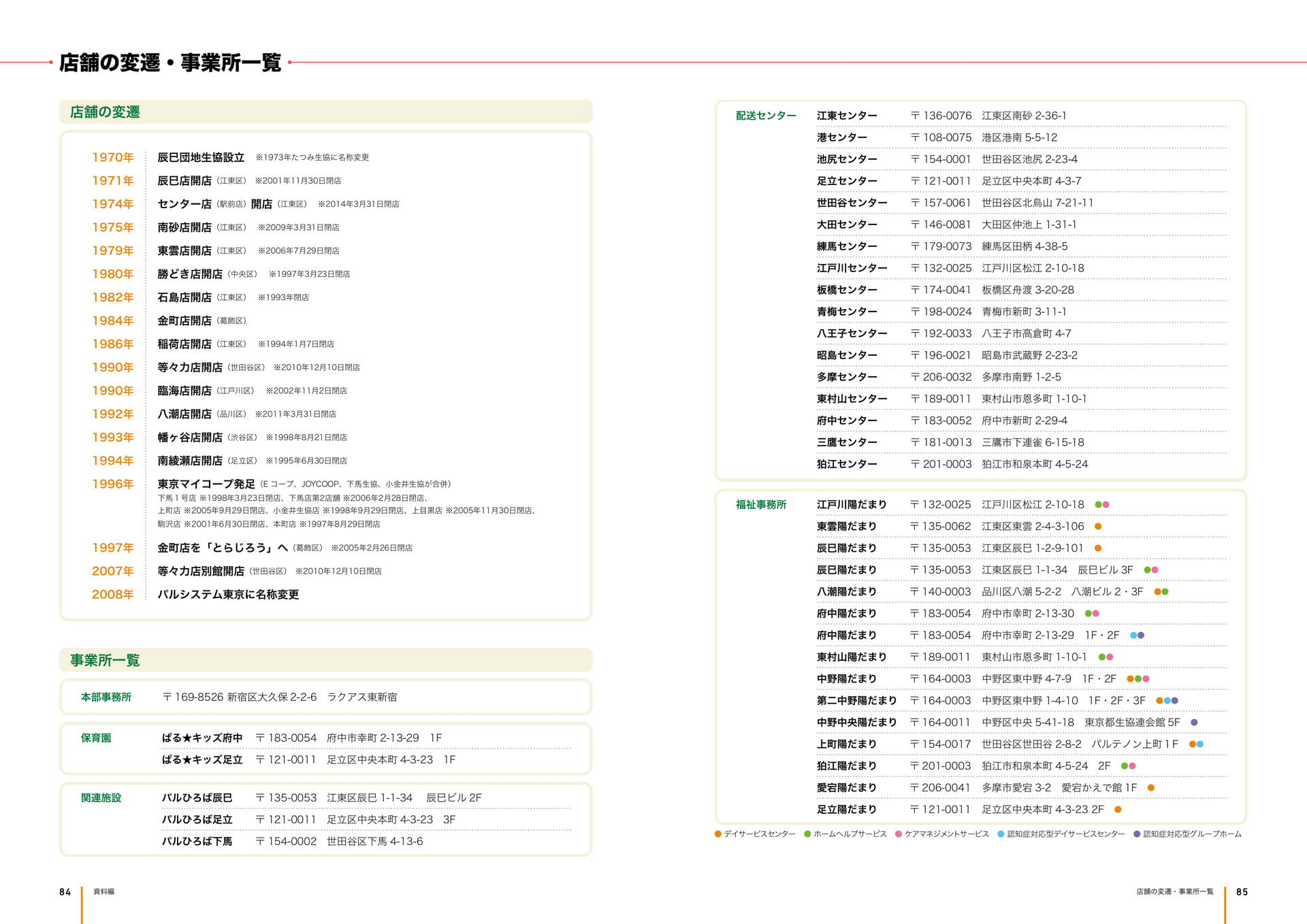Click 狛江センター row name

pyautogui.click(x=847, y=464)
